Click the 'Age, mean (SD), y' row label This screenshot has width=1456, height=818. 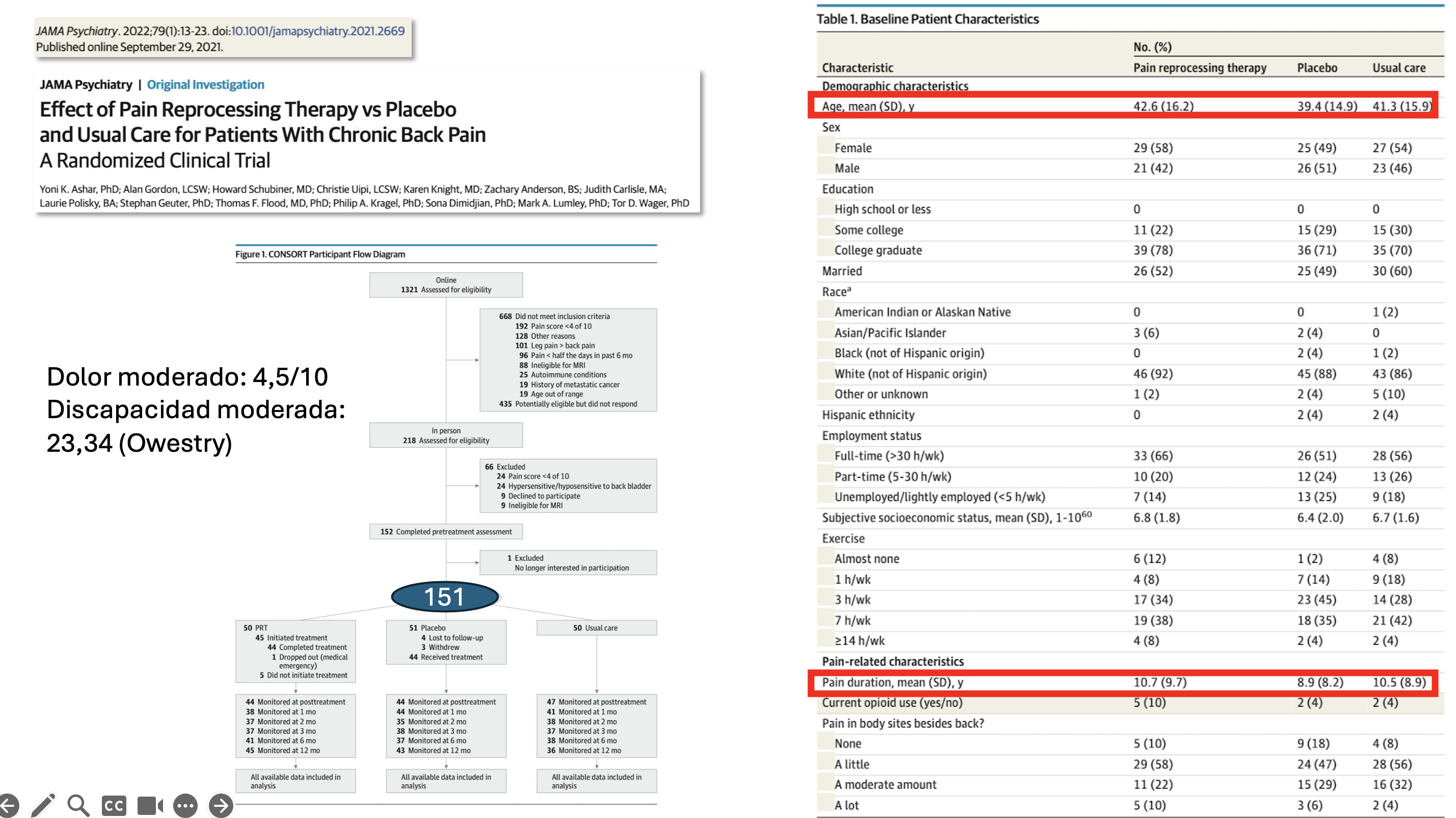[868, 106]
